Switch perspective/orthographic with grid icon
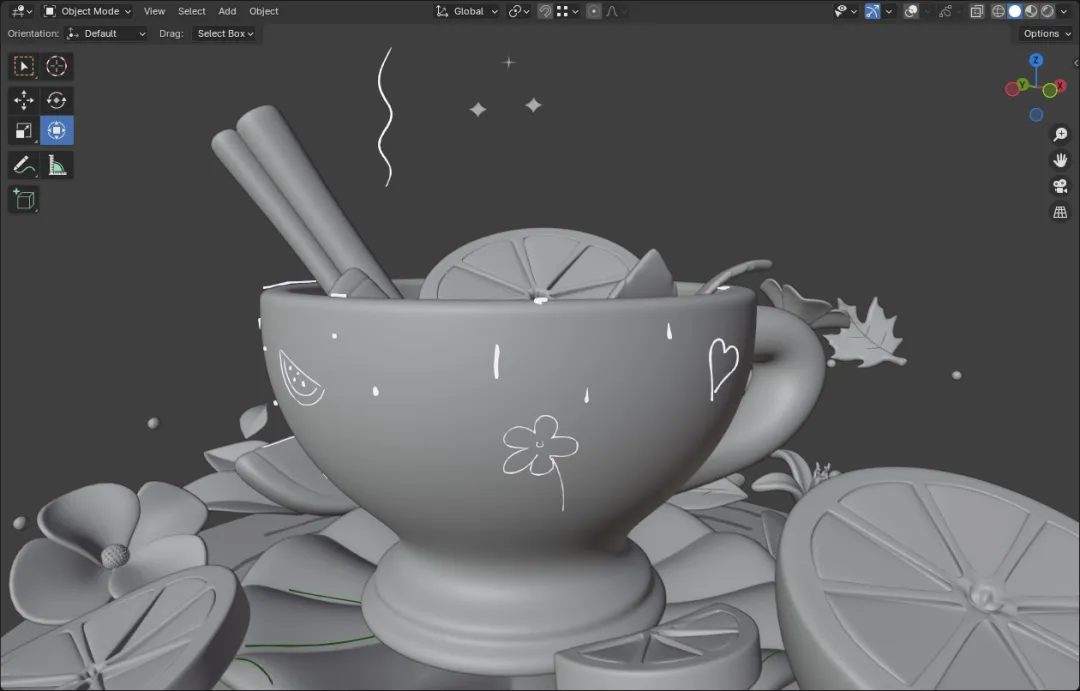This screenshot has height=691, width=1080. click(x=1060, y=212)
